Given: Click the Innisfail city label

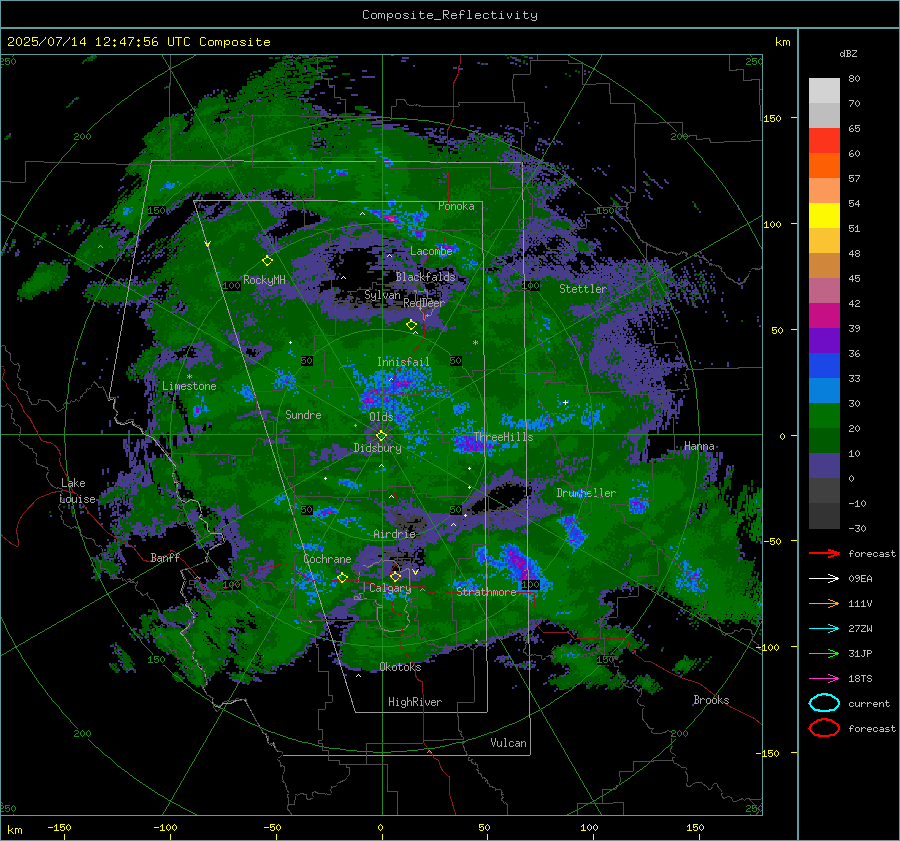Looking at the screenshot, I should tap(403, 362).
